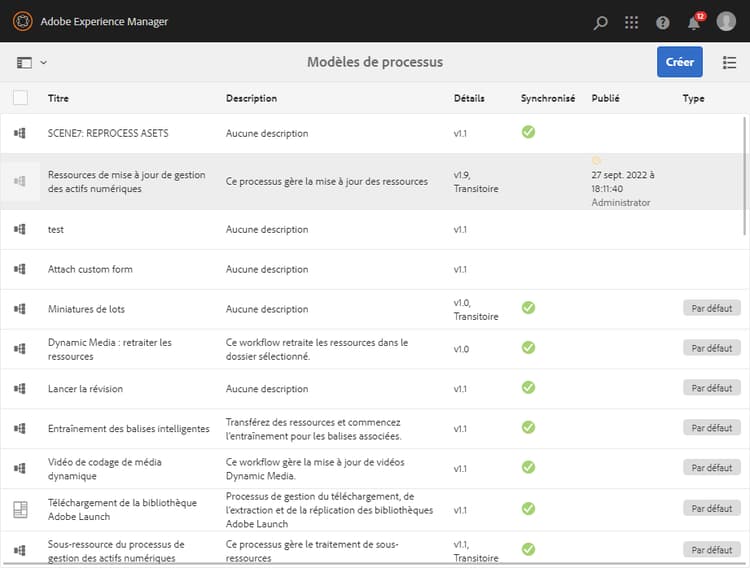The height and width of the screenshot is (568, 750).
Task: Open Entraînement des balises intelligentes title
Action: [129, 428]
